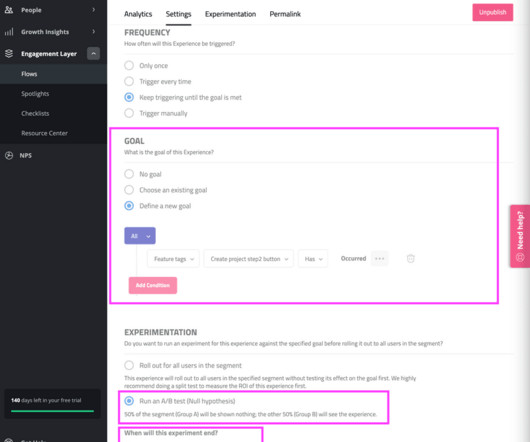Open the All conditions dropdown
This screenshot has width=530, height=442.
click(x=140, y=236)
